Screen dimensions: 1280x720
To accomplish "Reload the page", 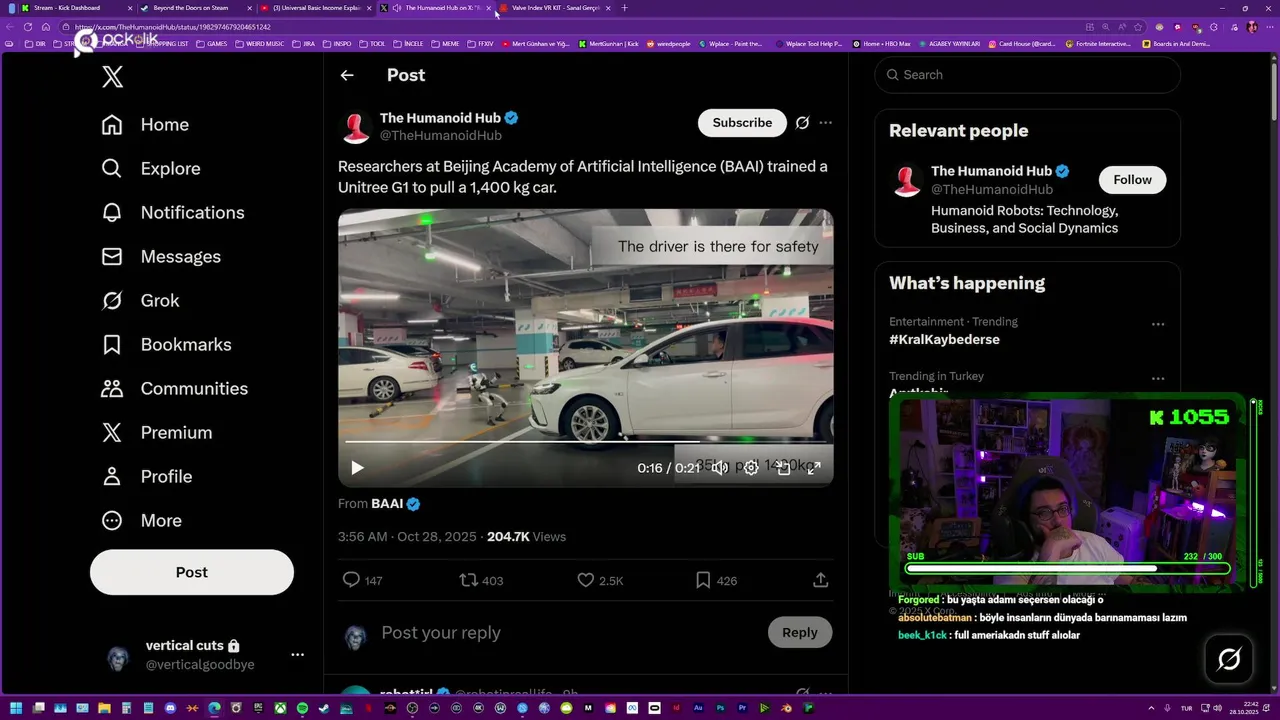I will click(27, 27).
